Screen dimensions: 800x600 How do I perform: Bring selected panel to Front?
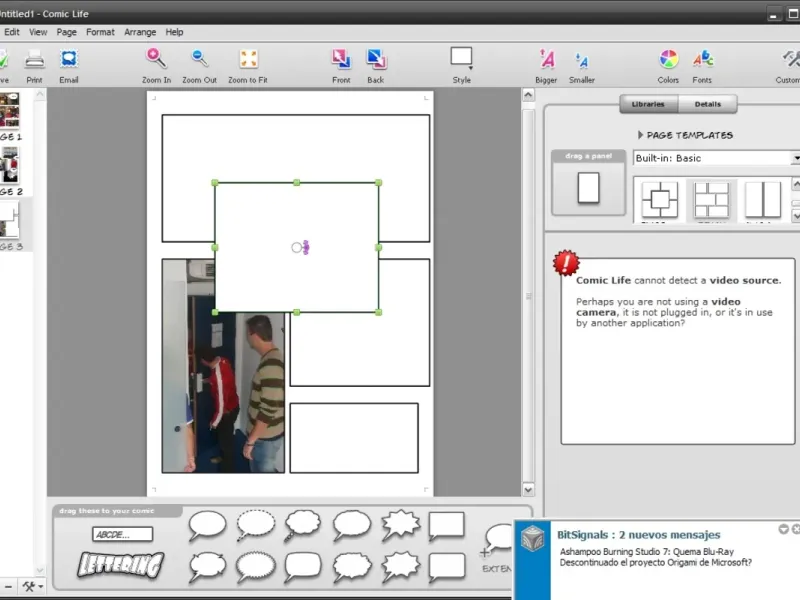pyautogui.click(x=341, y=59)
